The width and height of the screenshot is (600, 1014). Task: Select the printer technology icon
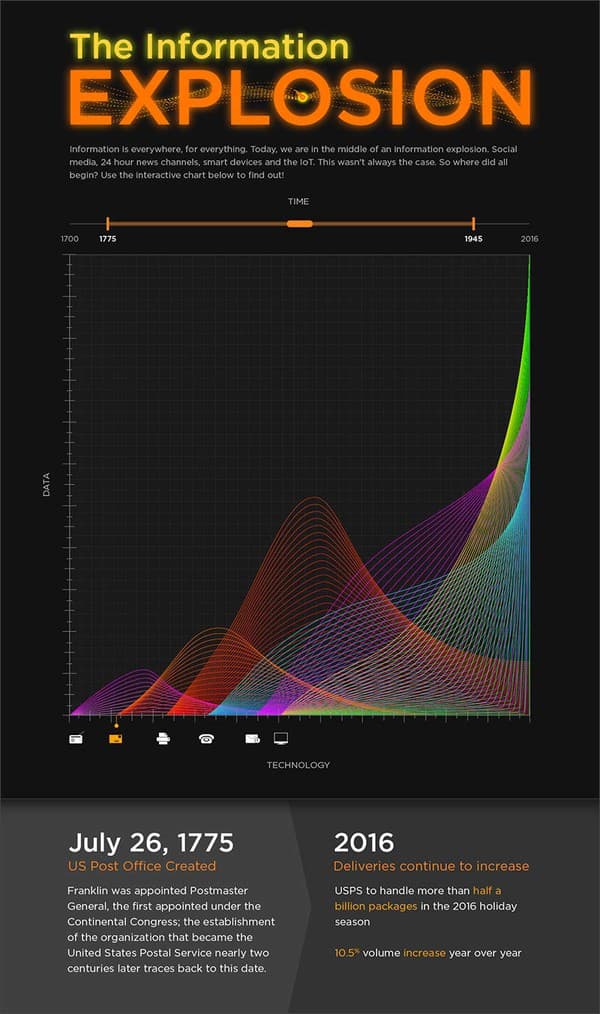tap(163, 739)
